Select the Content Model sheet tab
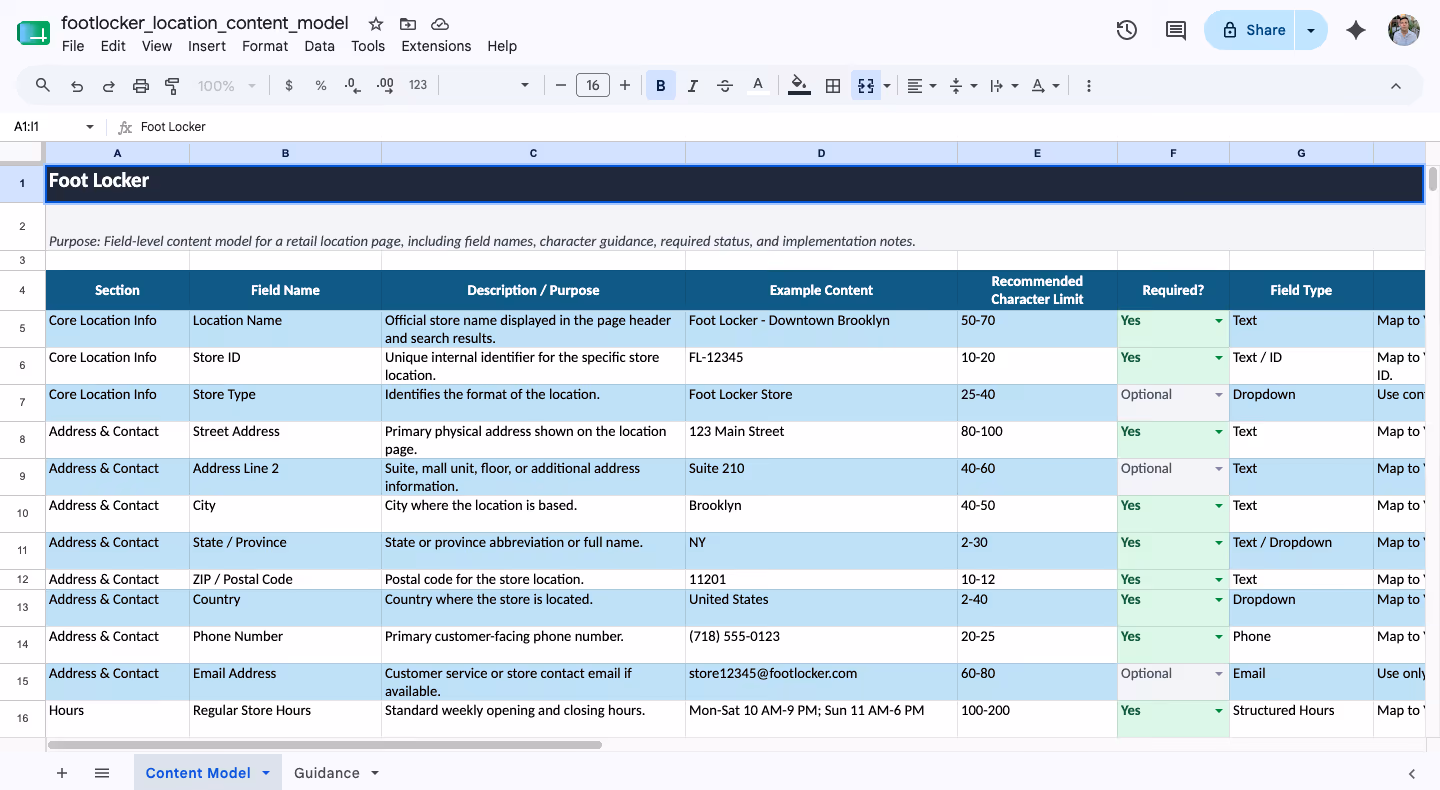The width and height of the screenshot is (1440, 790). (x=198, y=773)
